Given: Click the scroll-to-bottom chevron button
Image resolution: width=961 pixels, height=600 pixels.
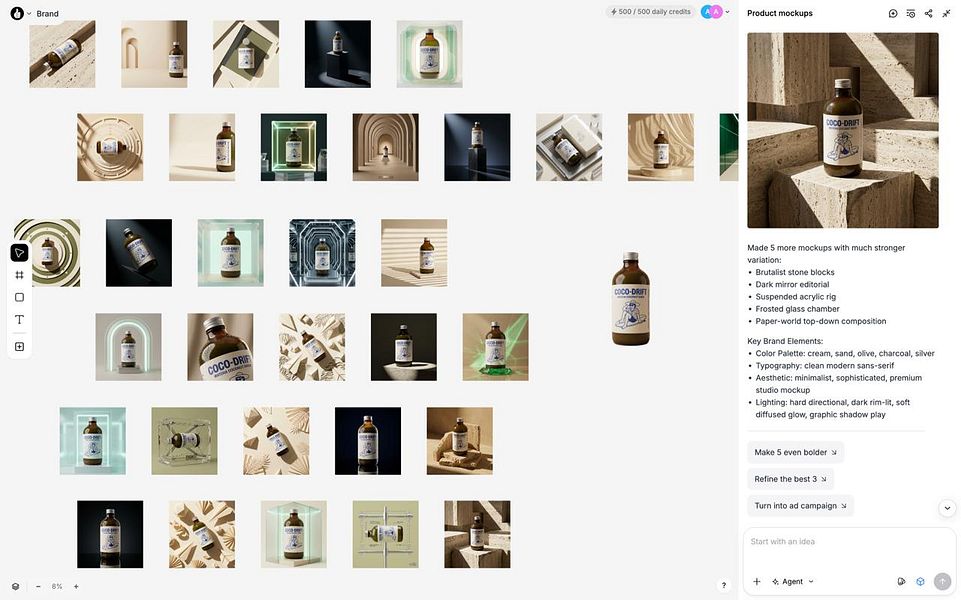Looking at the screenshot, I should pos(947,507).
